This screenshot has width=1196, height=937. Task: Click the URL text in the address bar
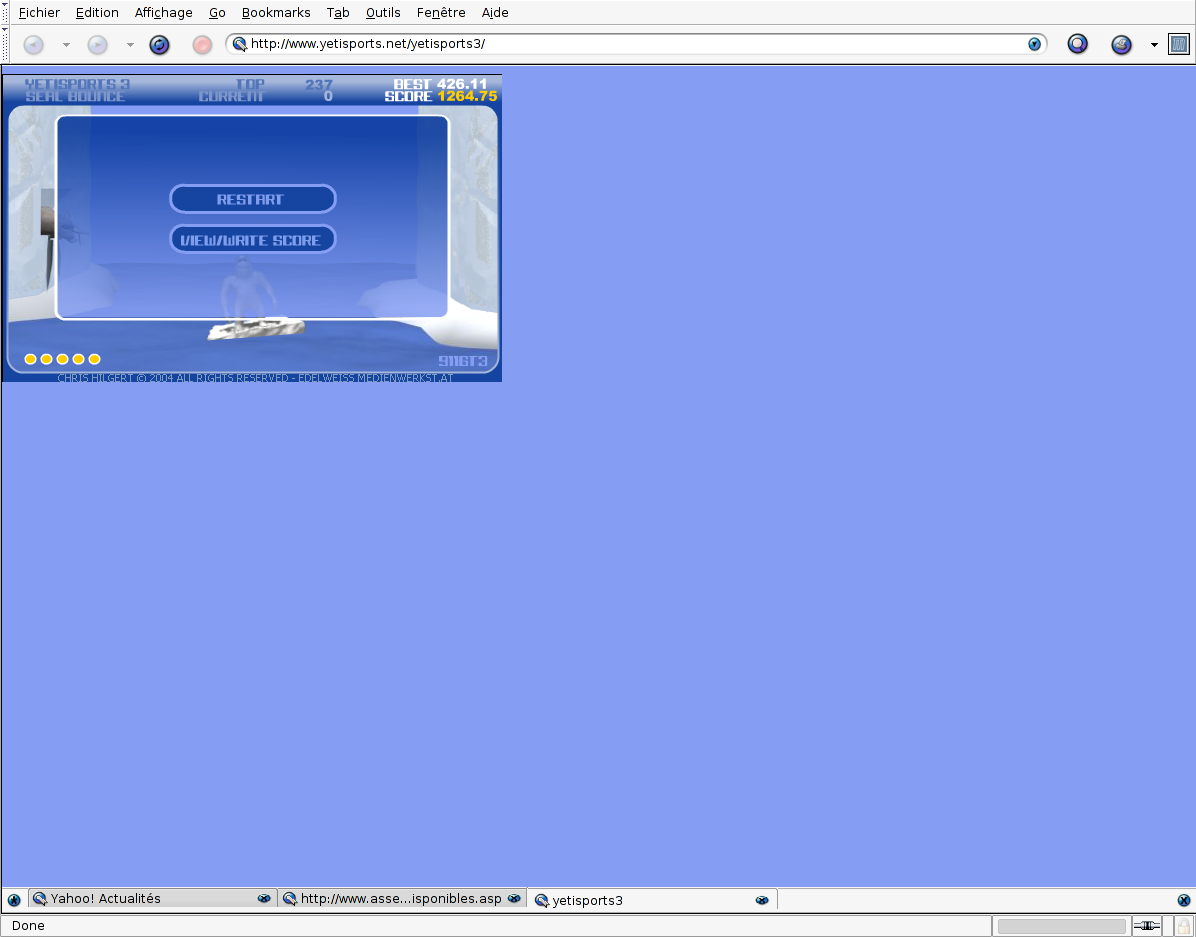tap(368, 43)
